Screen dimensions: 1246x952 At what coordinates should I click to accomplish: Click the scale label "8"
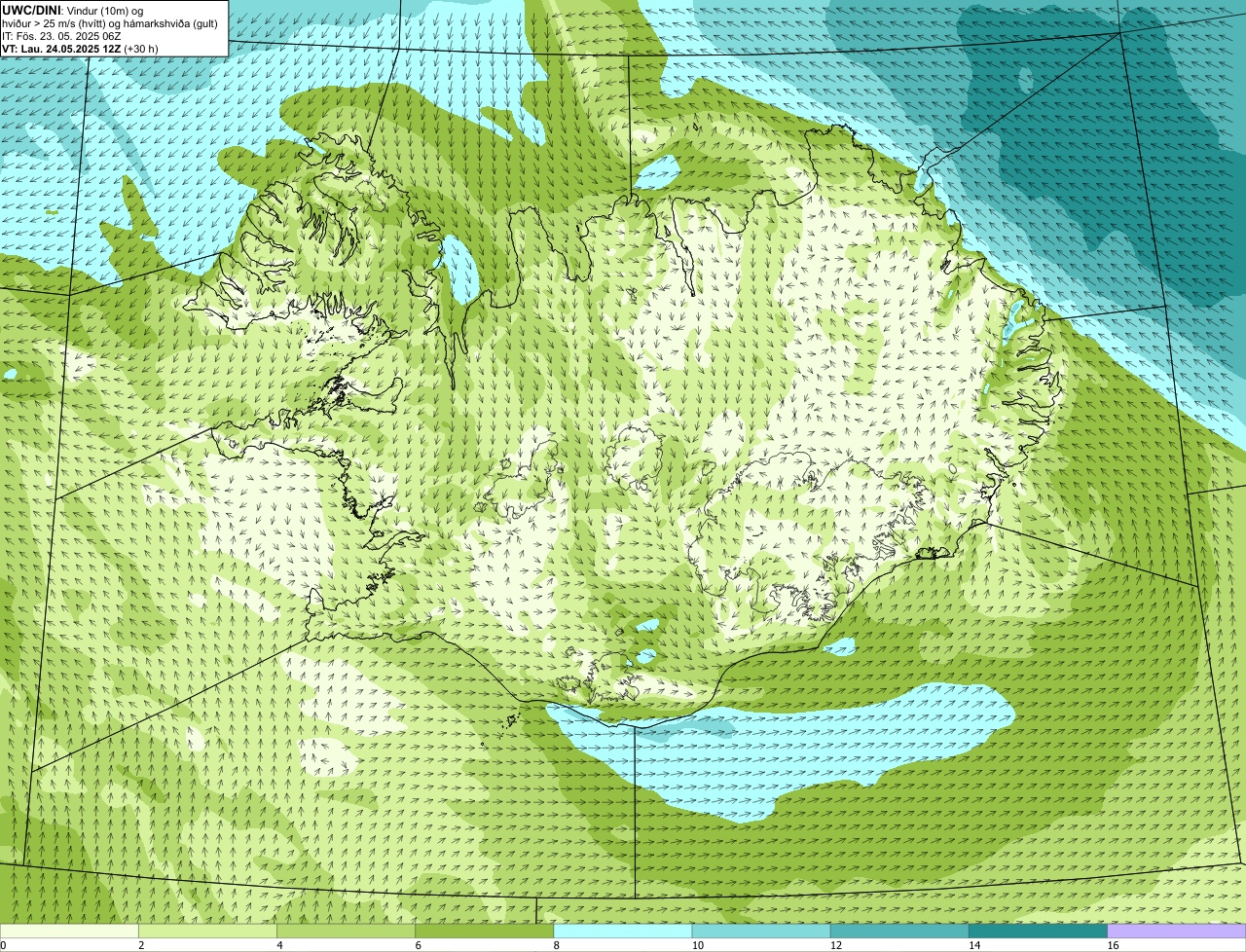pyautogui.click(x=557, y=945)
